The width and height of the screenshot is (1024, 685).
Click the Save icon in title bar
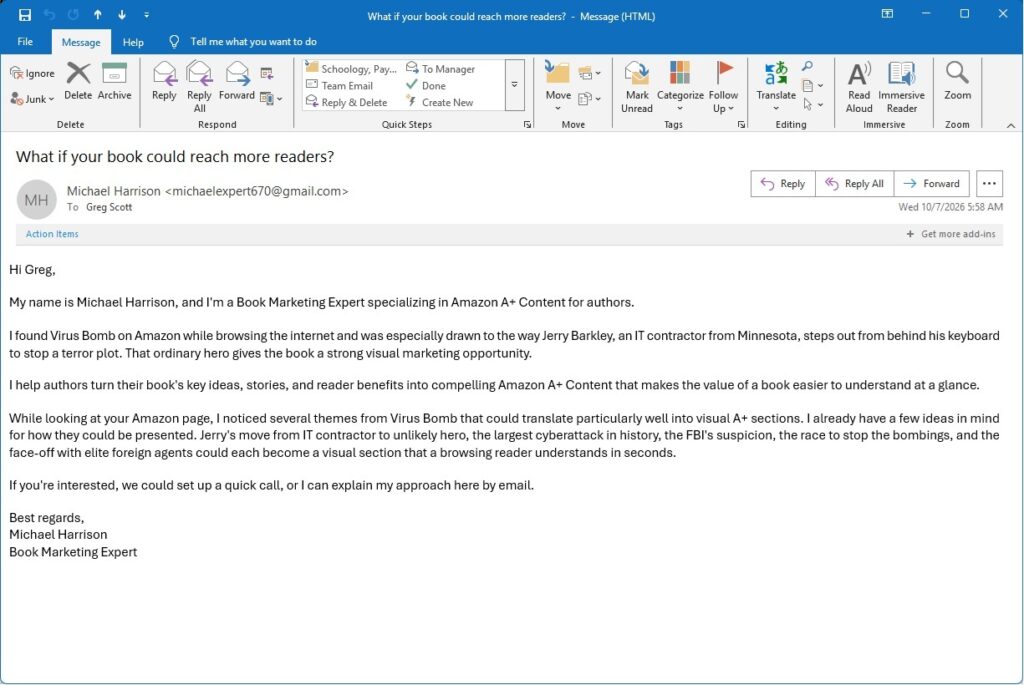click(x=25, y=15)
